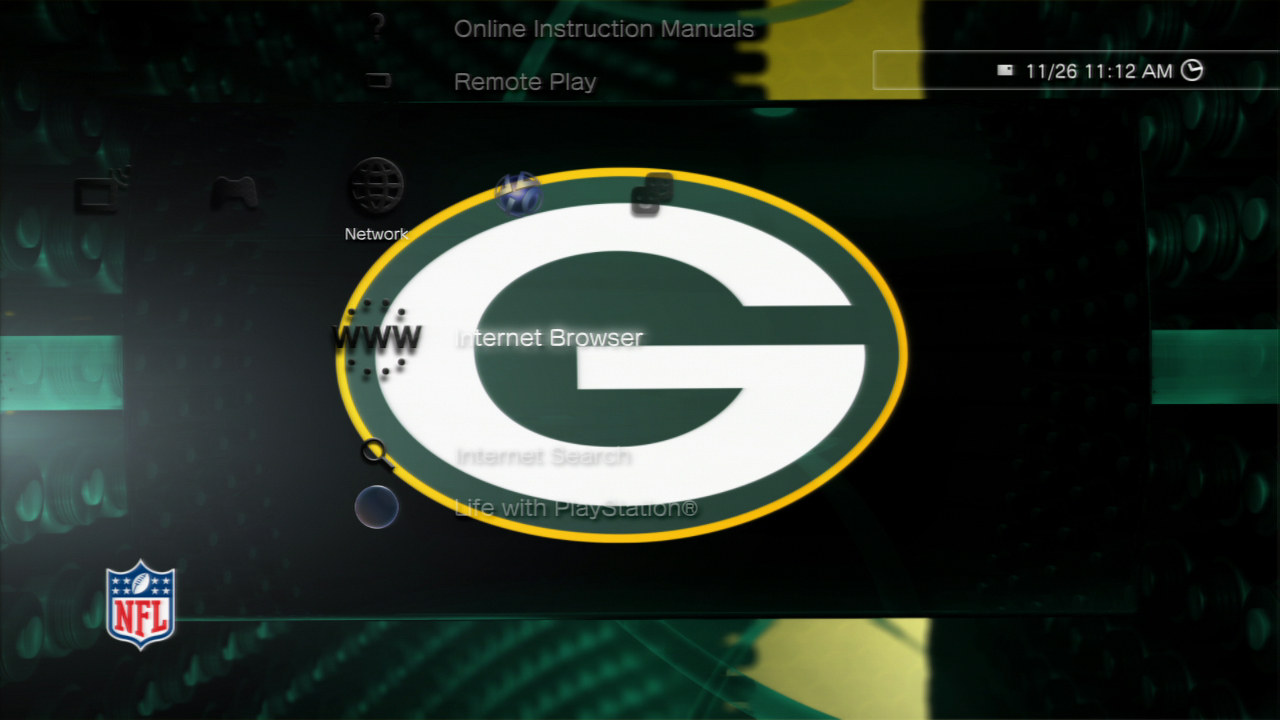
Task: Select the Internet Search magnifier icon
Action: click(376, 454)
